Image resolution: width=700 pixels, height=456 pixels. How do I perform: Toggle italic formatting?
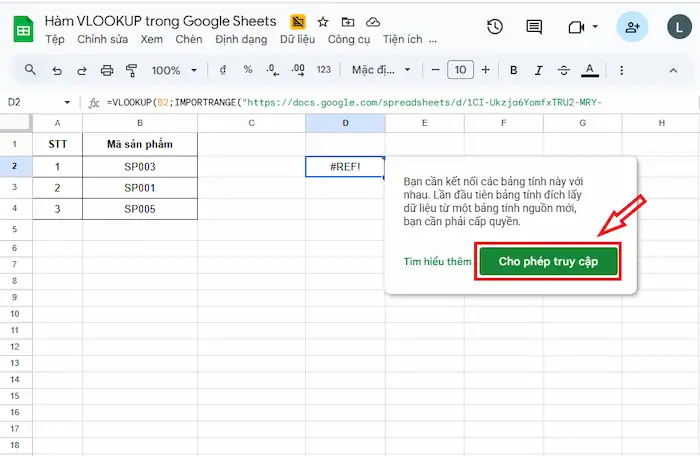tap(539, 70)
